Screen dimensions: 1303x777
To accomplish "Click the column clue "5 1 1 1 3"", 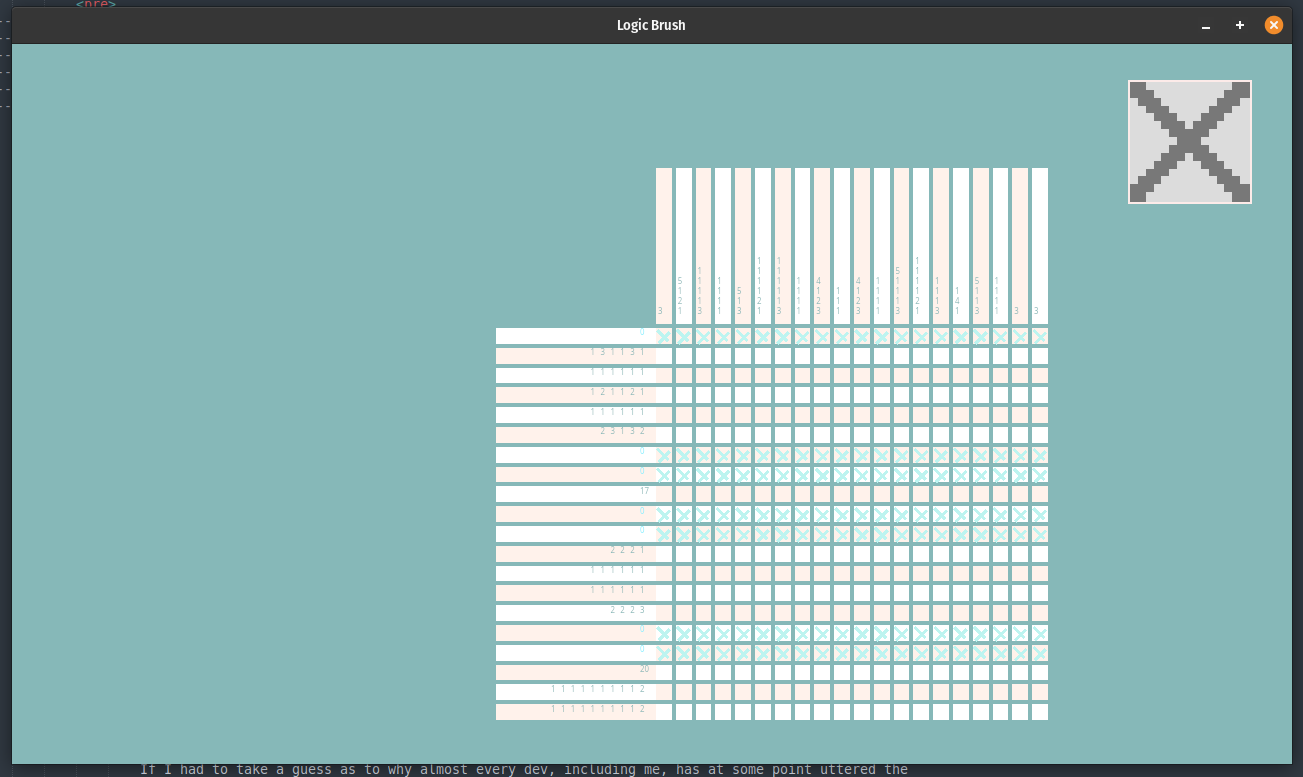I will coord(898,291).
